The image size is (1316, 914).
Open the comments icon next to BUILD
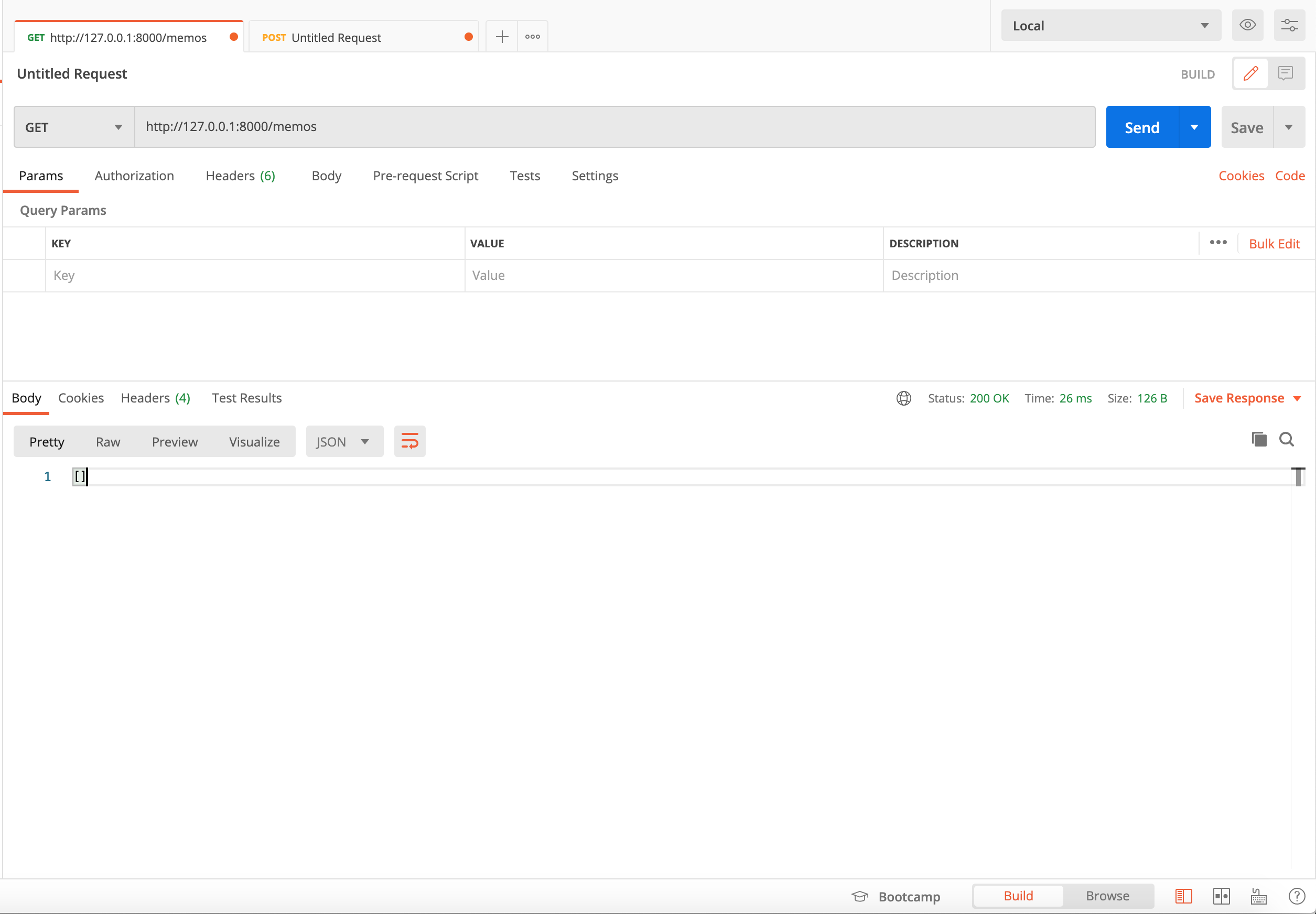coord(1286,73)
